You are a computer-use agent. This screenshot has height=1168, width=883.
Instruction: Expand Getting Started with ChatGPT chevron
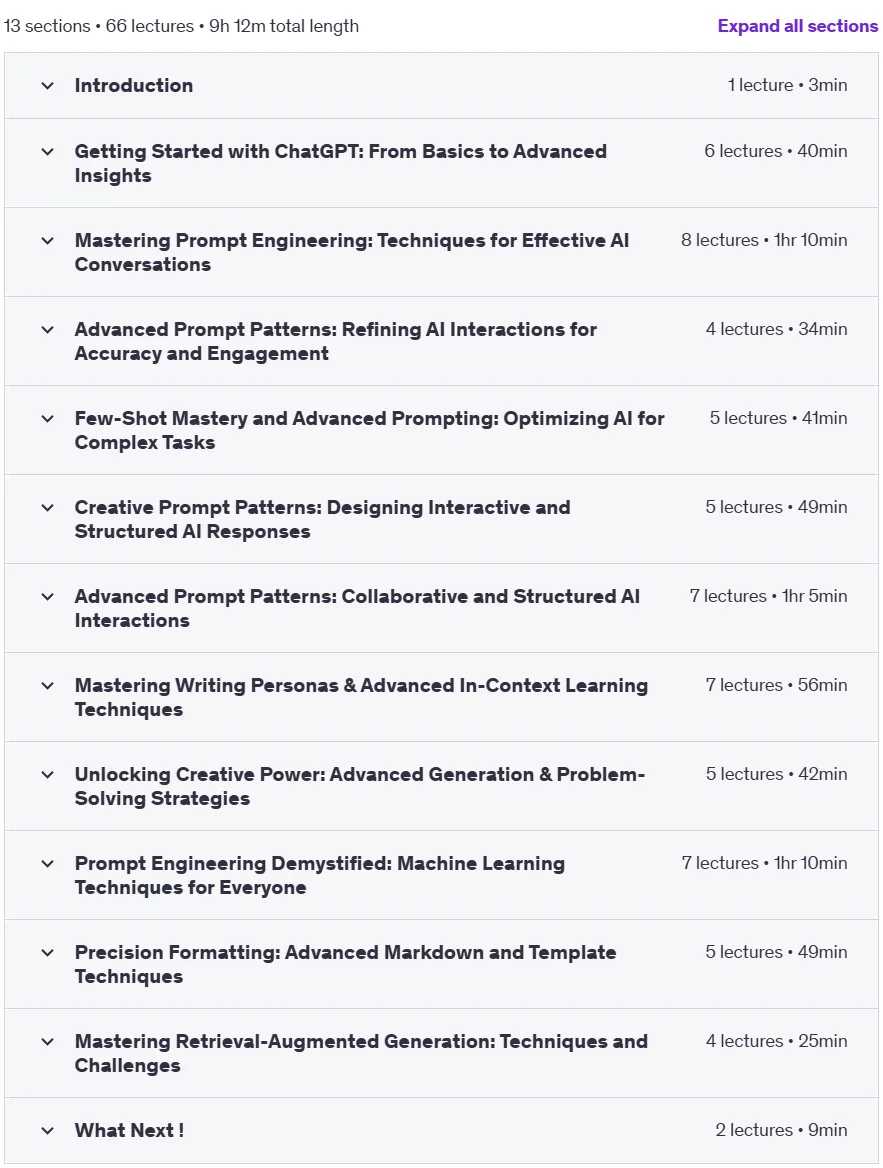tap(48, 152)
